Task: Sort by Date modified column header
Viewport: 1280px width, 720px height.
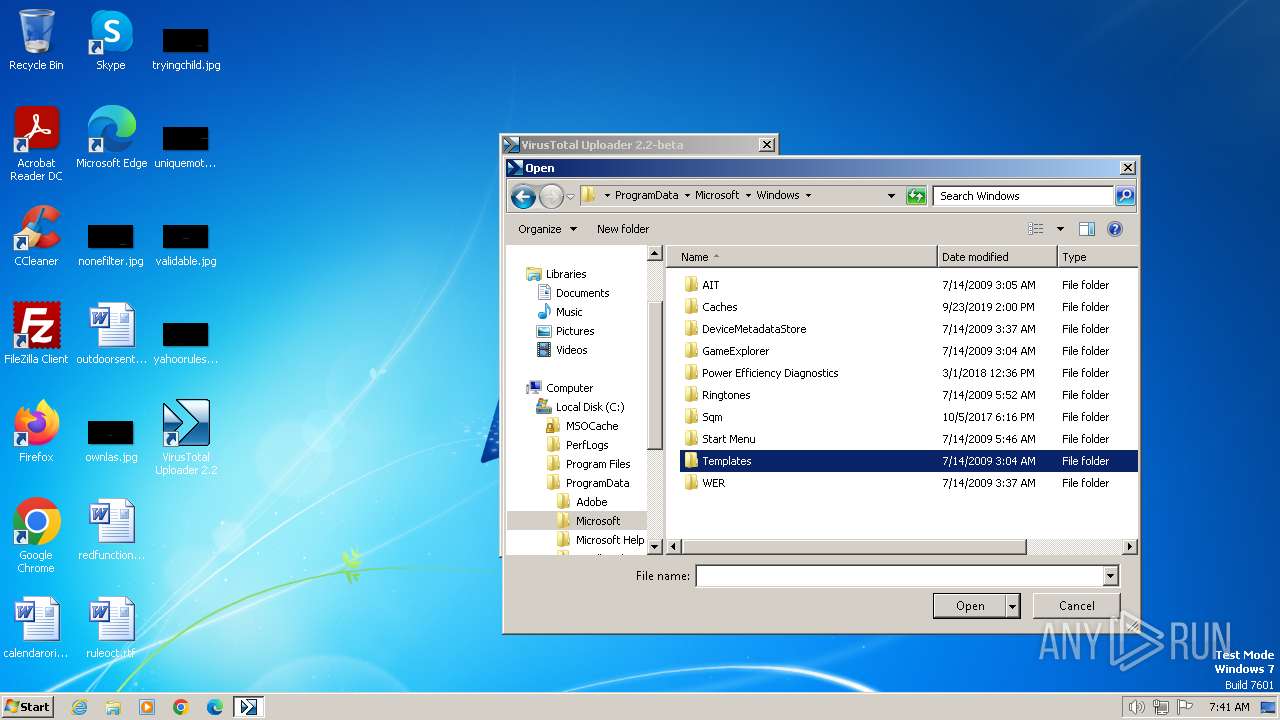Action: pos(997,257)
